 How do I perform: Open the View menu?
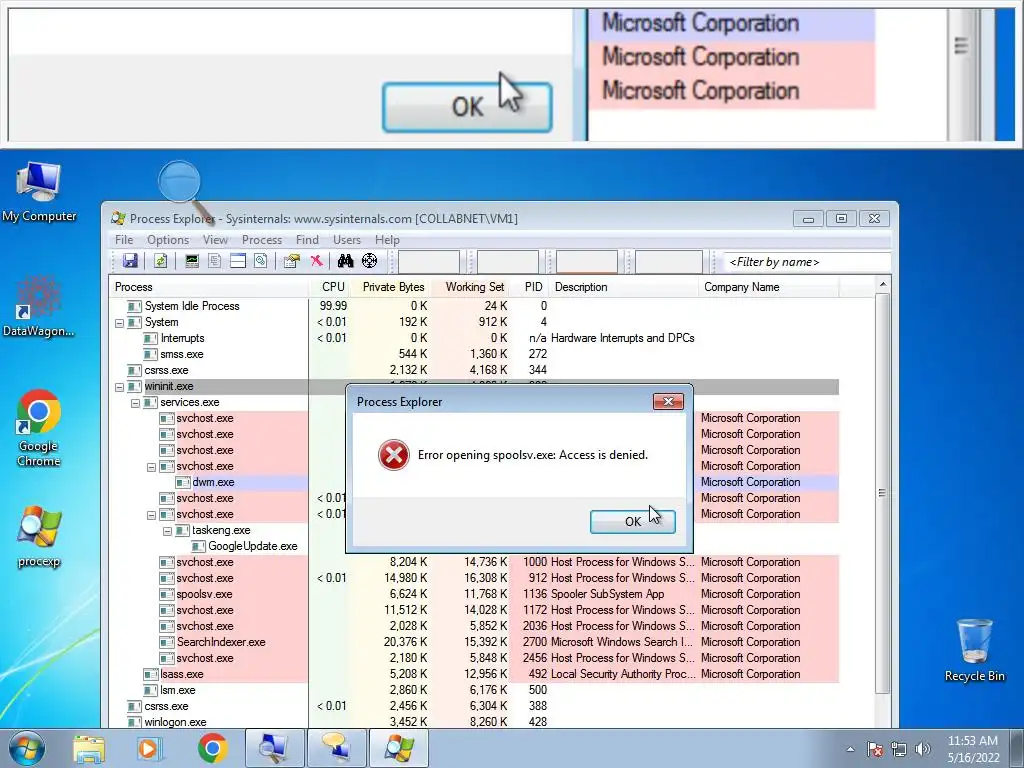point(215,240)
